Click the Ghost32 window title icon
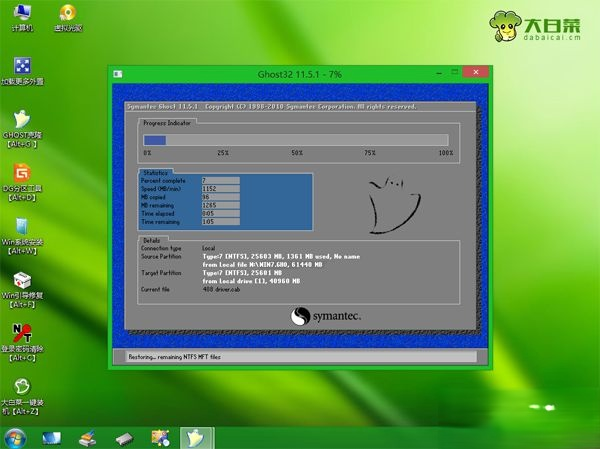The image size is (600, 449). click(x=118, y=74)
